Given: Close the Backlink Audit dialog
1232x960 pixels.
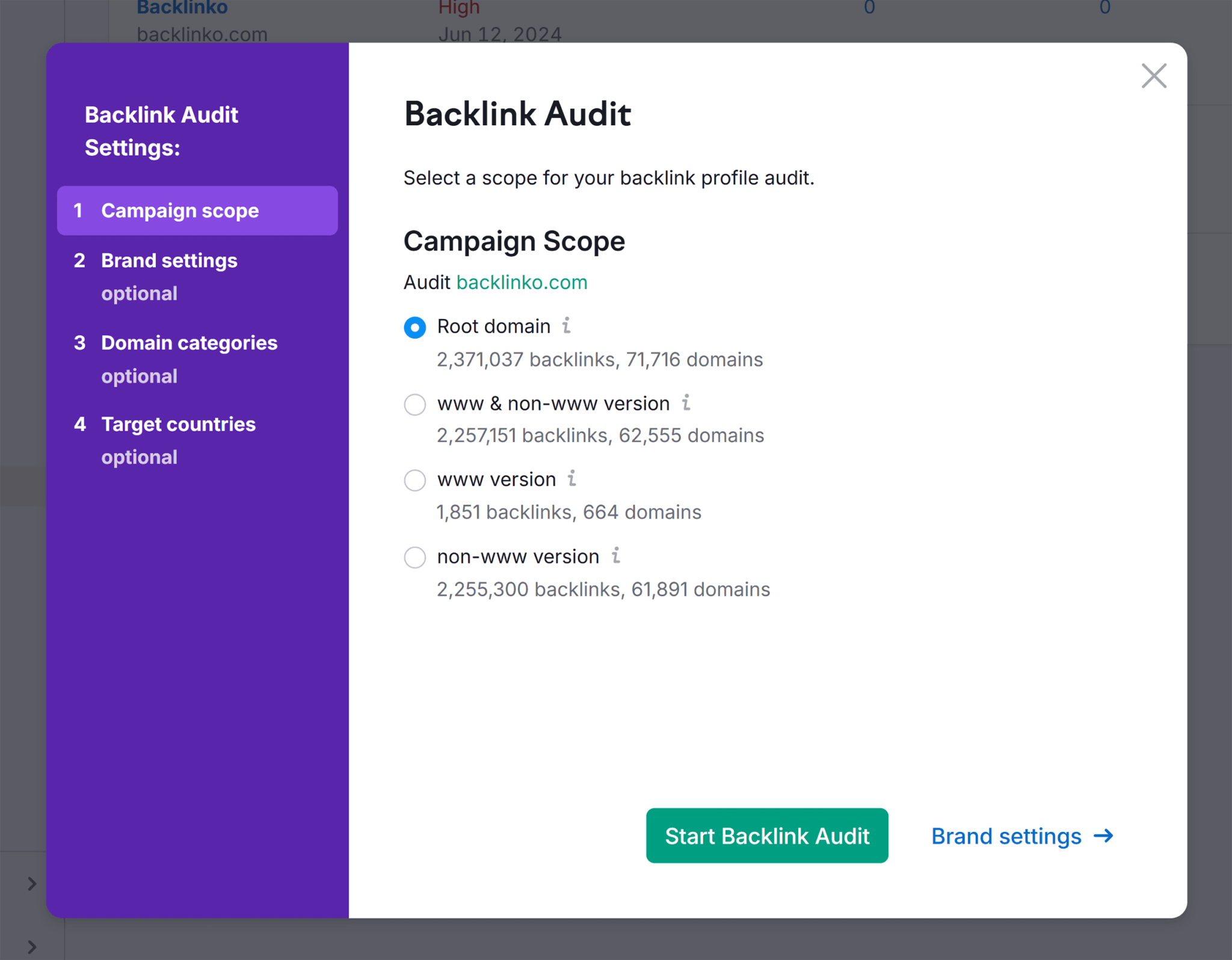Looking at the screenshot, I should pos(1152,76).
